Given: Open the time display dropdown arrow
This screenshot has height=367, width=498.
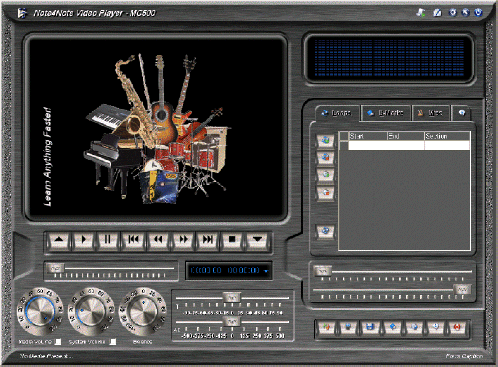Looking at the screenshot, I should point(266,271).
